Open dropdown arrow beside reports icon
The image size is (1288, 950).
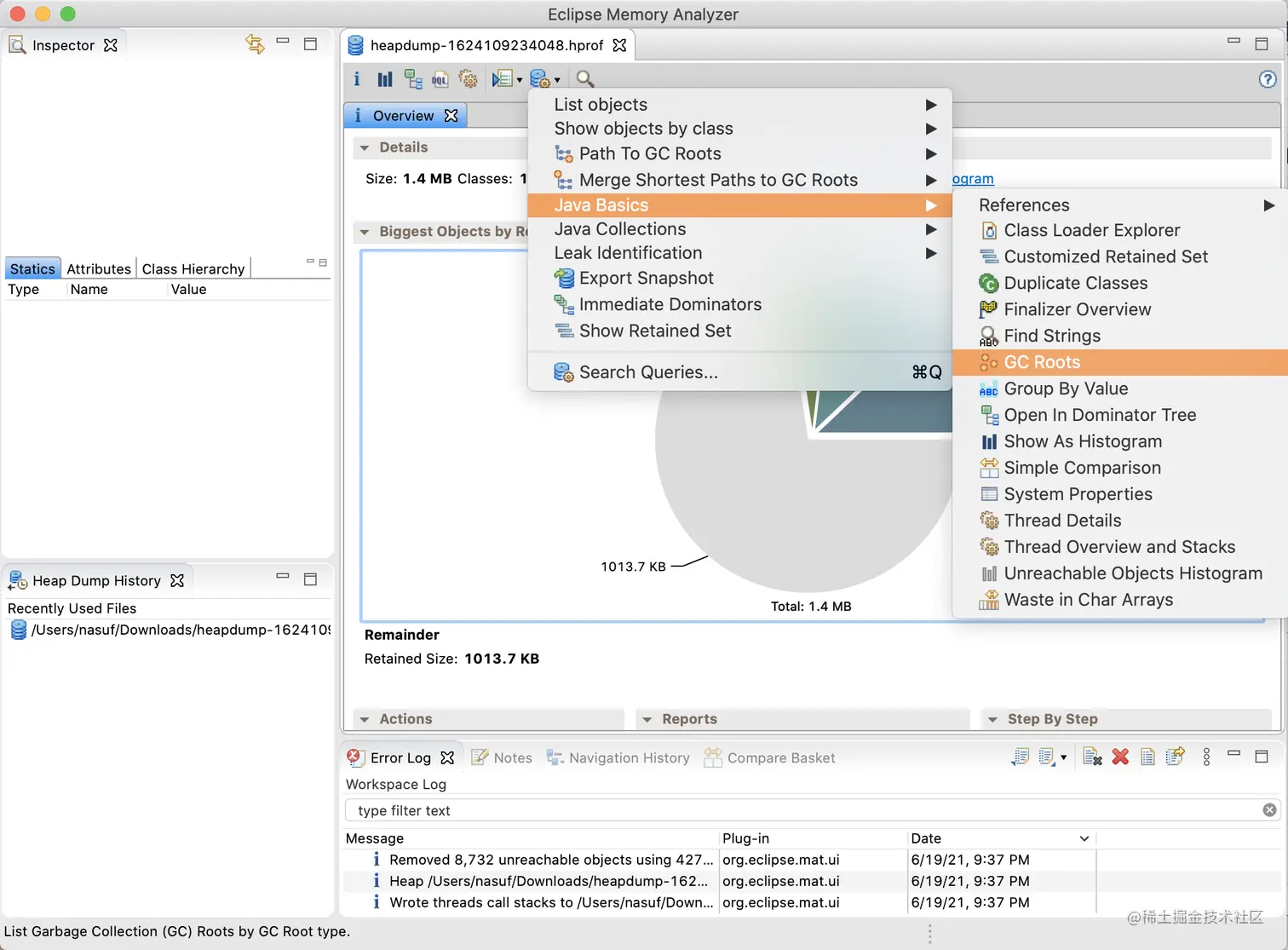pyautogui.click(x=520, y=80)
